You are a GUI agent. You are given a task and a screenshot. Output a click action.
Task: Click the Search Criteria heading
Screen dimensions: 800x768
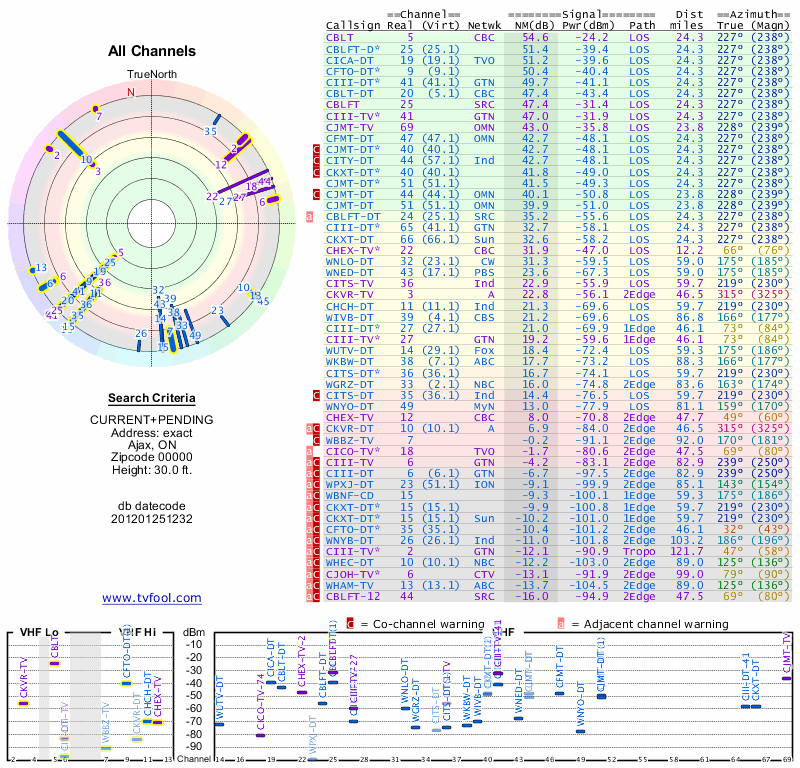coord(152,399)
